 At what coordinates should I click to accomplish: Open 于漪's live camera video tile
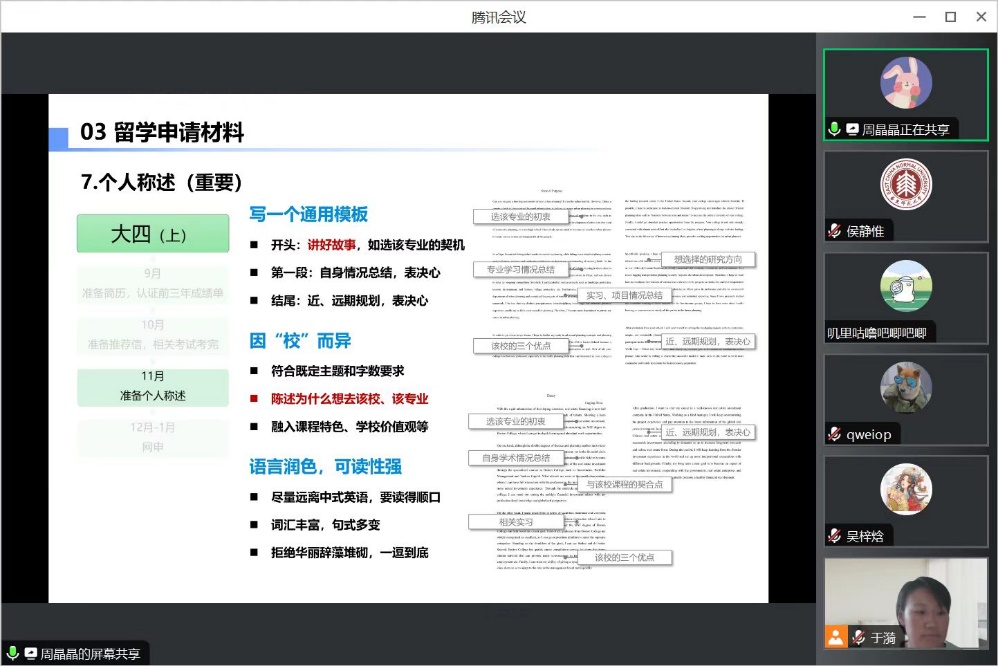[x=906, y=595]
